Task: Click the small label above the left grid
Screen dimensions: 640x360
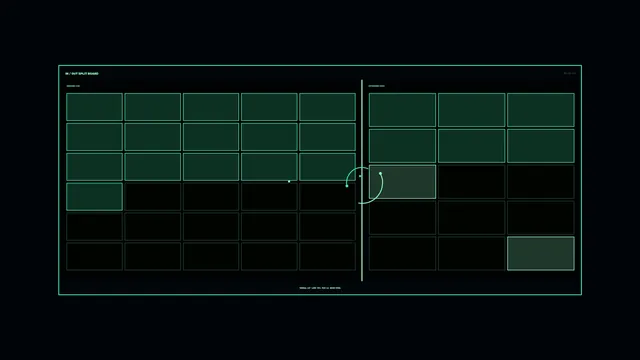Action: (x=73, y=86)
